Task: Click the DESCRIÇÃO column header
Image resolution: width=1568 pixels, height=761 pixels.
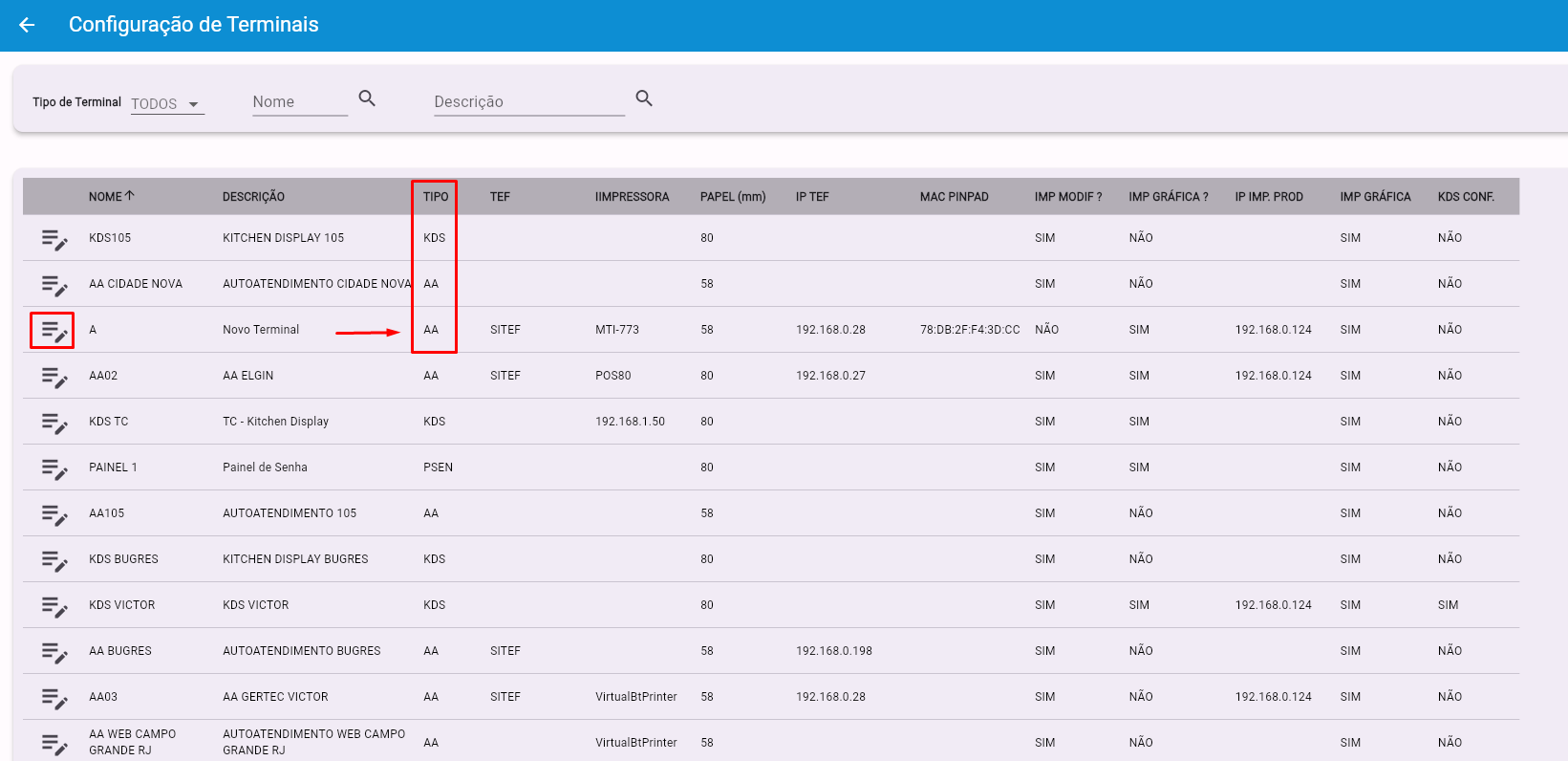Action: (253, 197)
